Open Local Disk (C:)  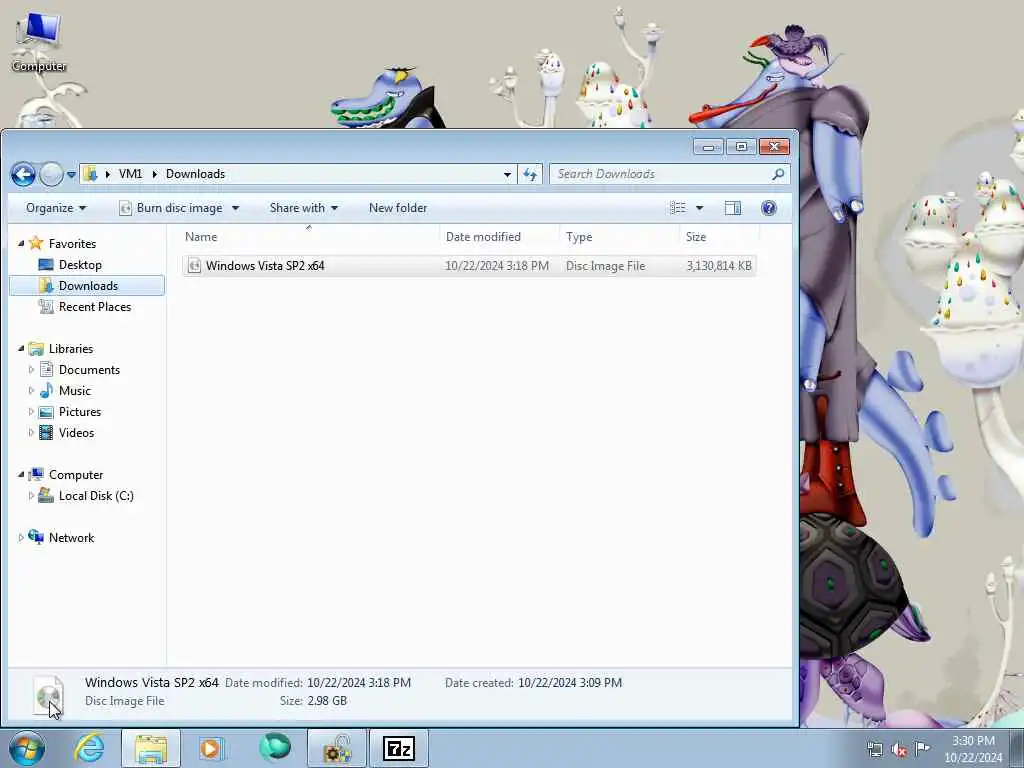pyautogui.click(x=96, y=496)
